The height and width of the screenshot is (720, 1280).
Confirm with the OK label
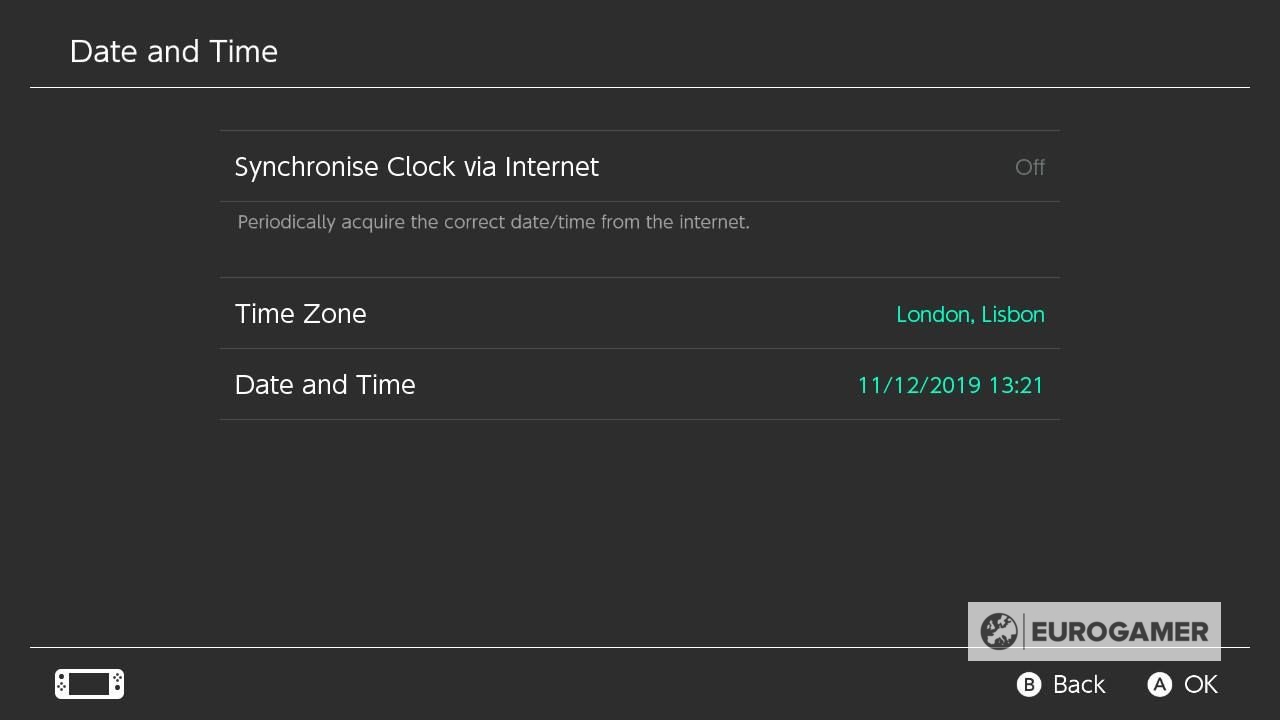pos(1200,684)
